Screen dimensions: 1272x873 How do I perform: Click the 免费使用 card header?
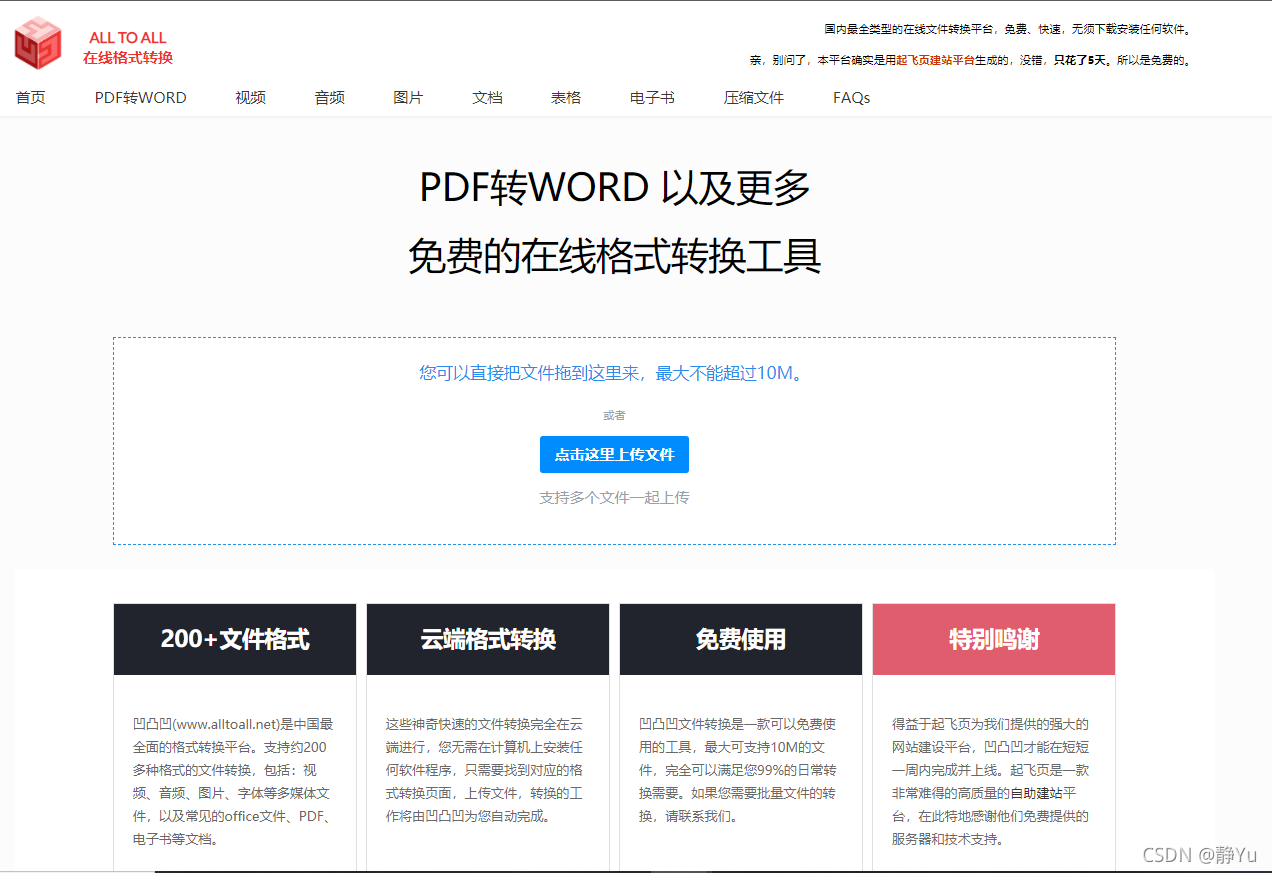[741, 639]
